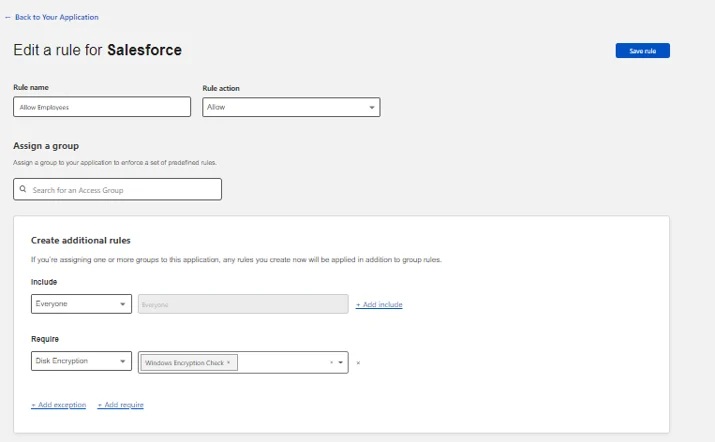Clear all values in Require value field
The image size is (715, 442).
tap(332, 363)
